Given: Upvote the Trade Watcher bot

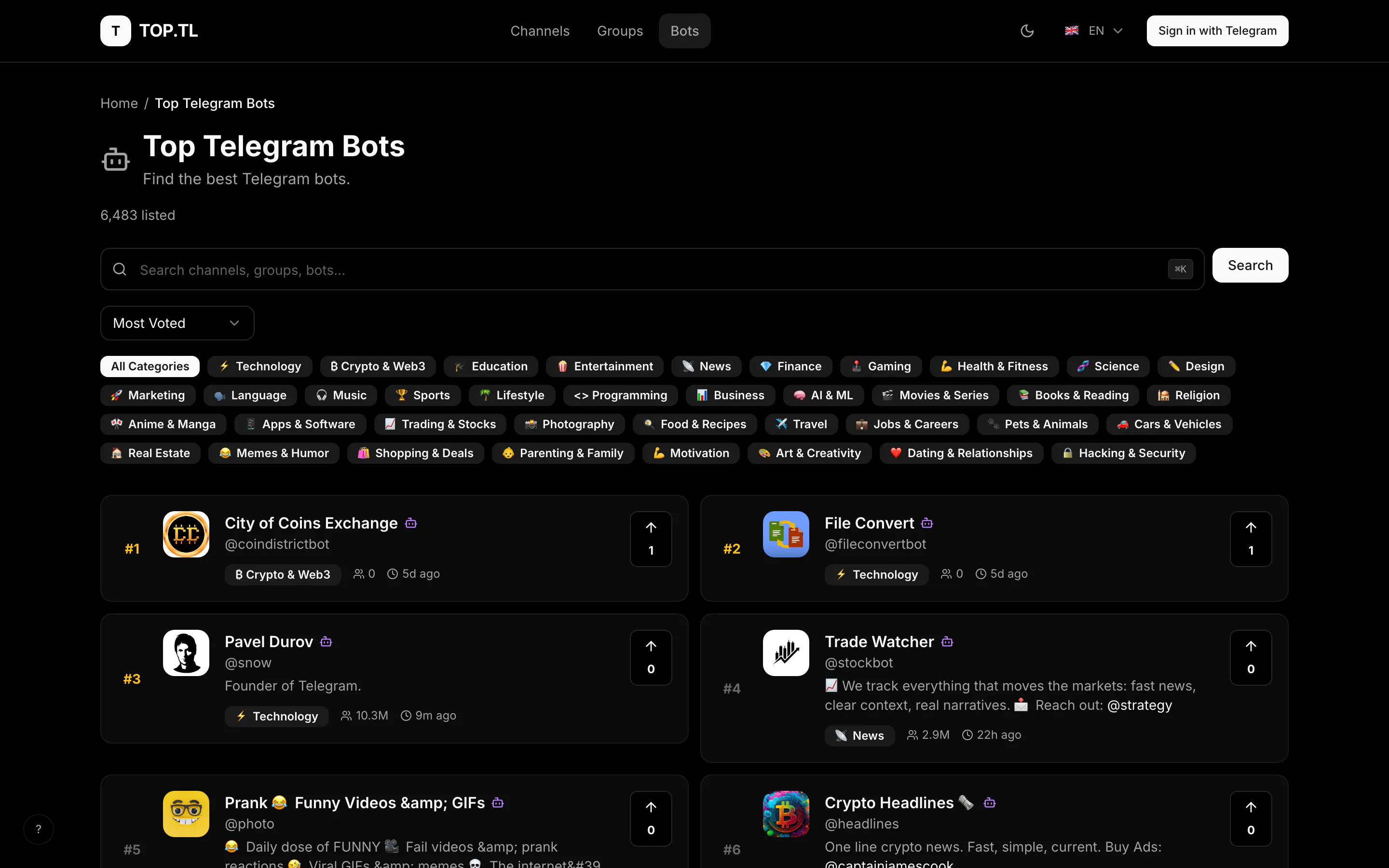Looking at the screenshot, I should point(1251,658).
